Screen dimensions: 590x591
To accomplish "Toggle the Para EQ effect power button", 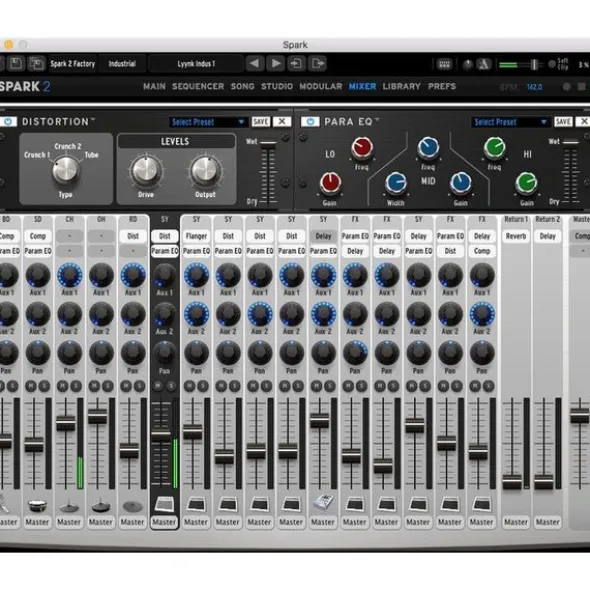I will [x=310, y=121].
